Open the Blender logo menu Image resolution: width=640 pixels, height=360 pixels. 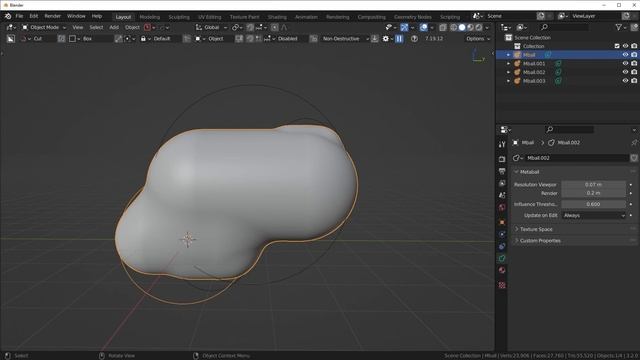(x=8, y=16)
